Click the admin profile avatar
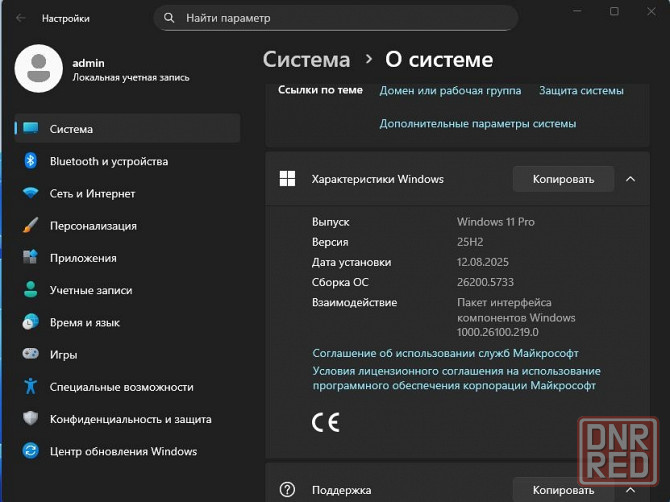 [x=39, y=68]
